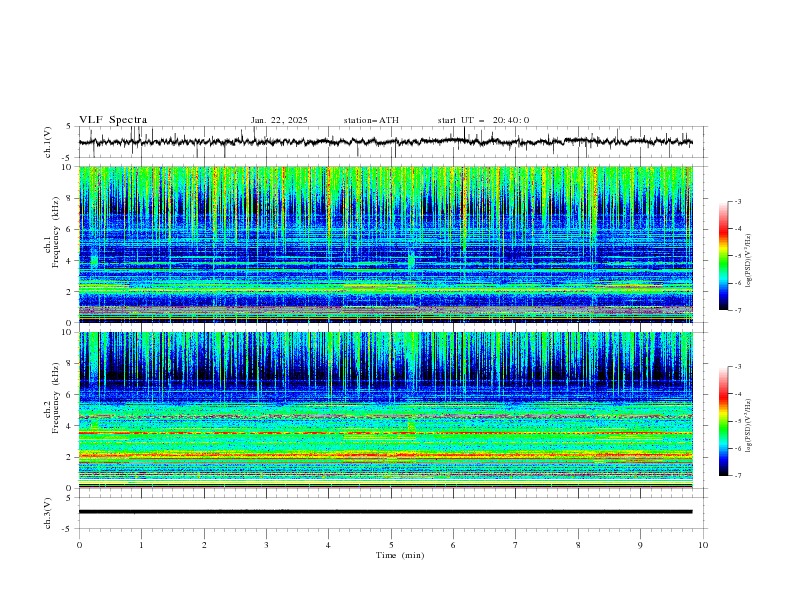This screenshot has height=612, width=792.
Task: Click time axis tick label "7"
Action: [516, 545]
